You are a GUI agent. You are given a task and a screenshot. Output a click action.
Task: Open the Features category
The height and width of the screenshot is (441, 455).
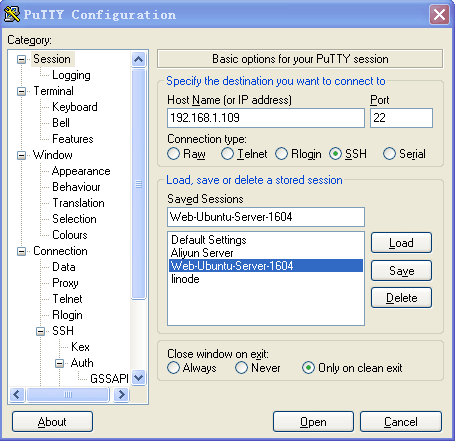tap(73, 139)
